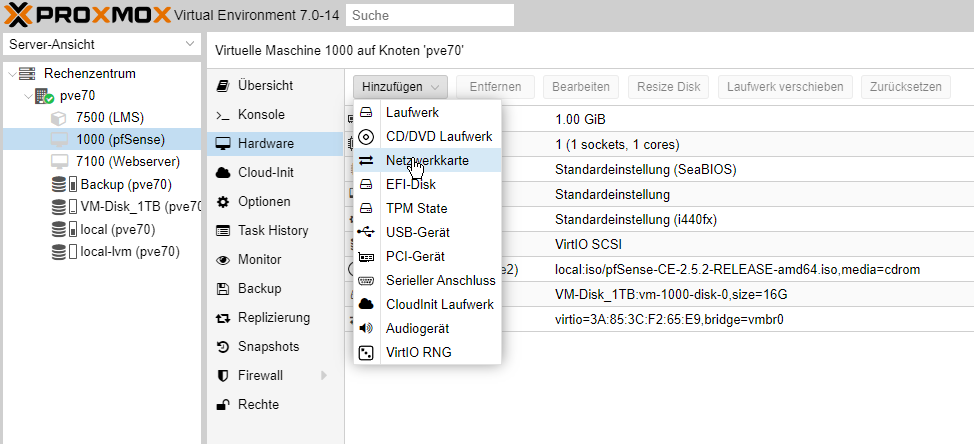Viewport: 974px width, 444px height.
Task: Click the Laufwerk verschieben button
Action: pyautogui.click(x=785, y=87)
